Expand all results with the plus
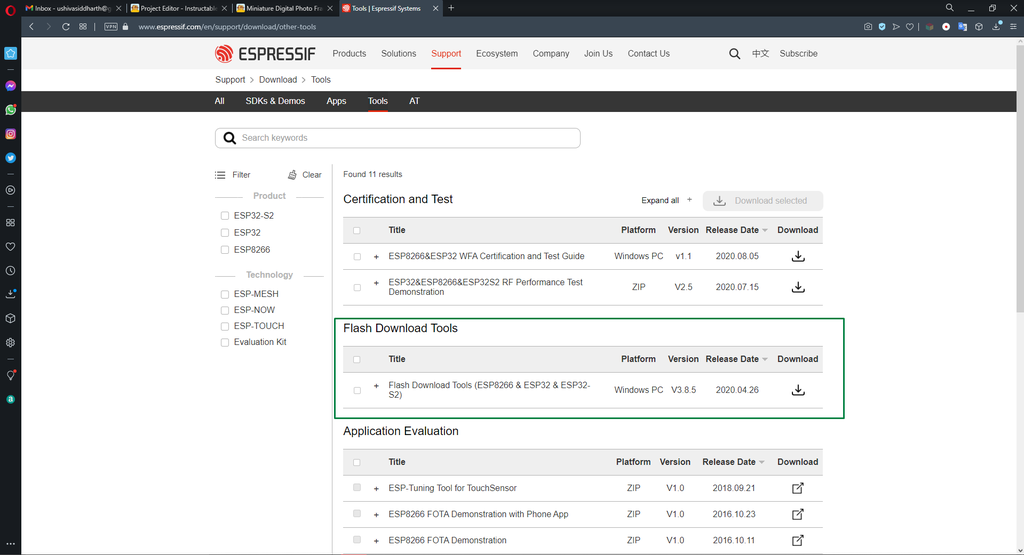The height and width of the screenshot is (555, 1024). [x=689, y=200]
